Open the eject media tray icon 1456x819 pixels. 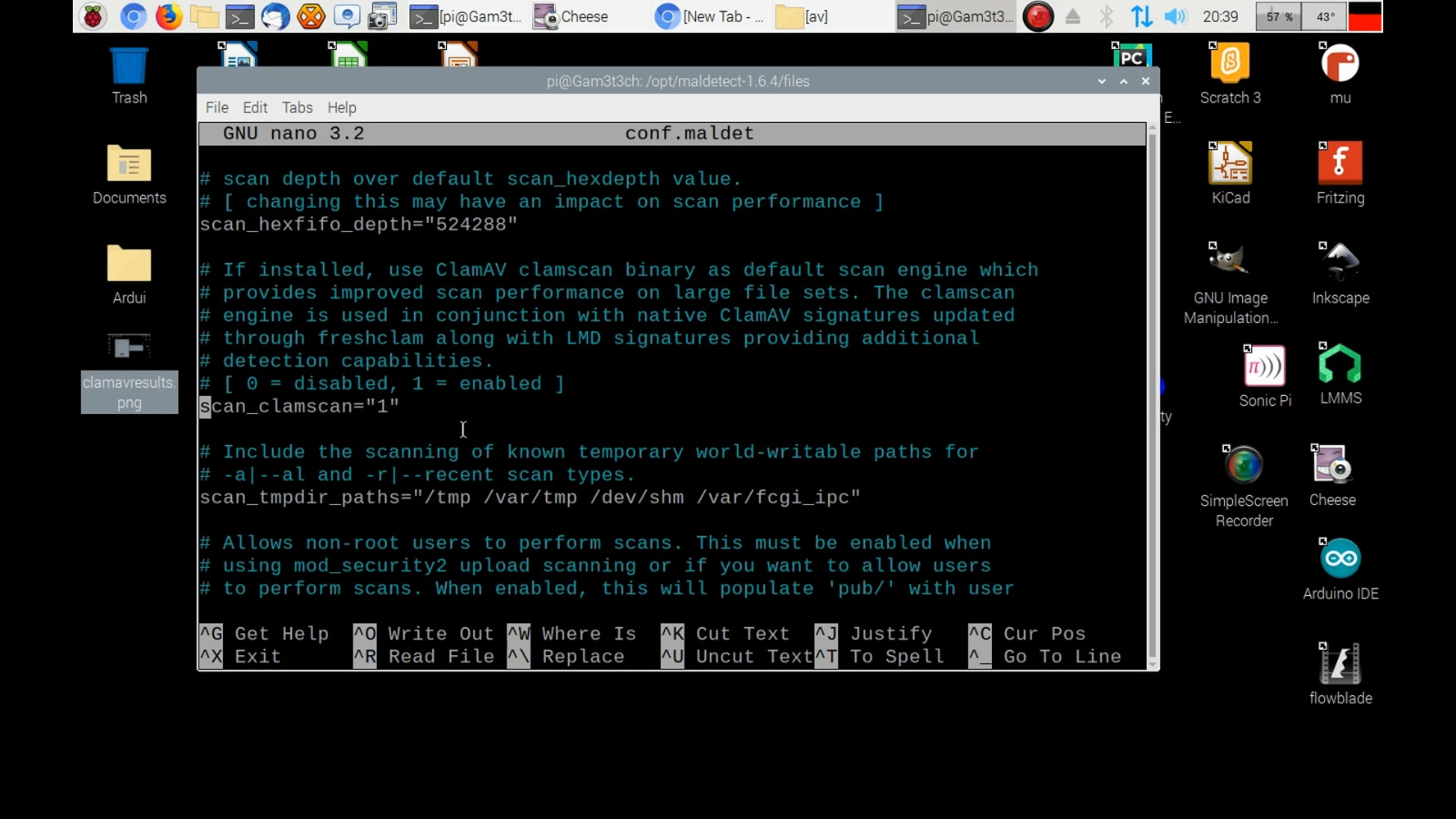click(1073, 16)
